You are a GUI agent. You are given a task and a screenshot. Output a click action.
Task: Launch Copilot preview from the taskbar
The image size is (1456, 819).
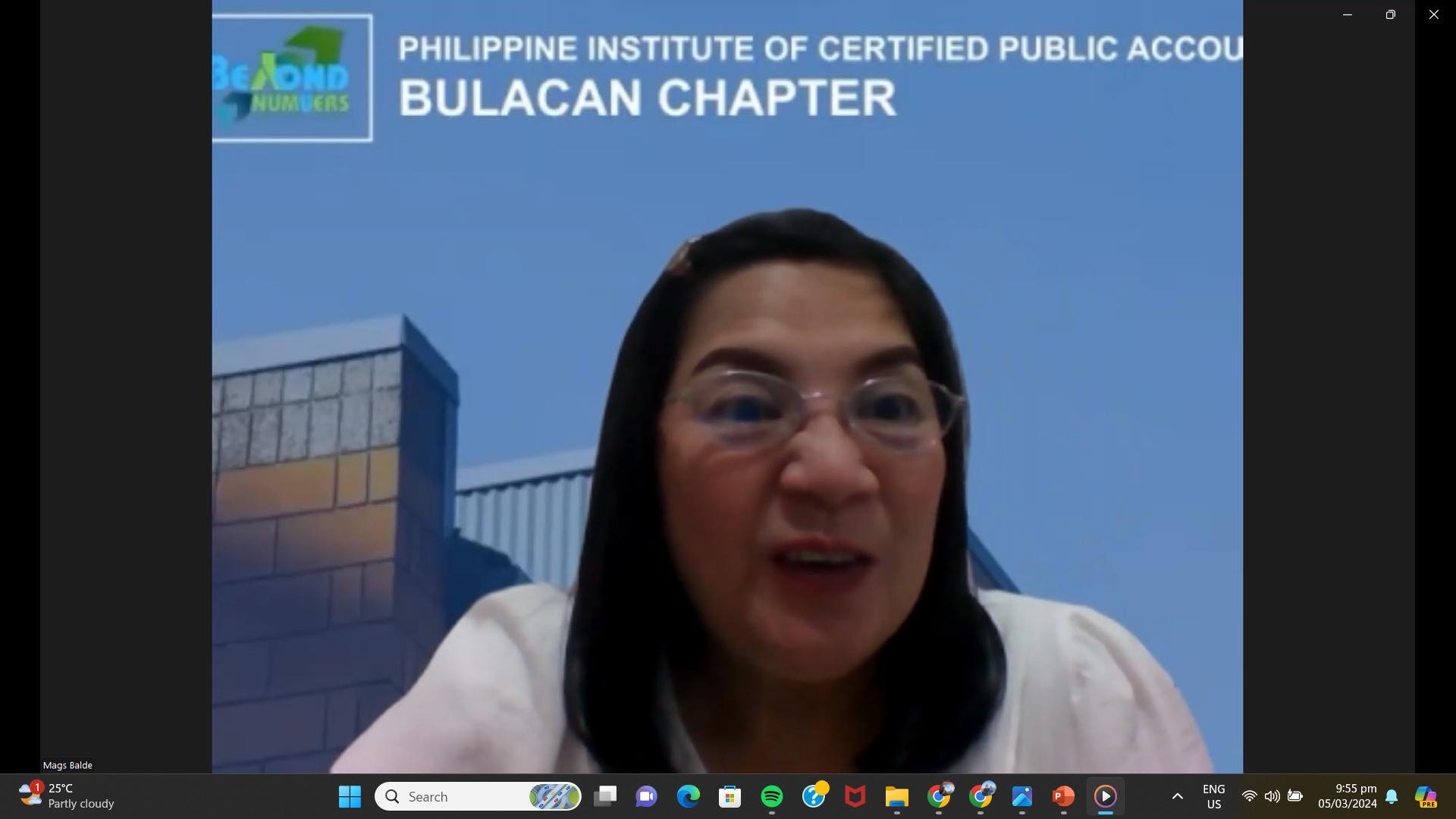click(1426, 796)
